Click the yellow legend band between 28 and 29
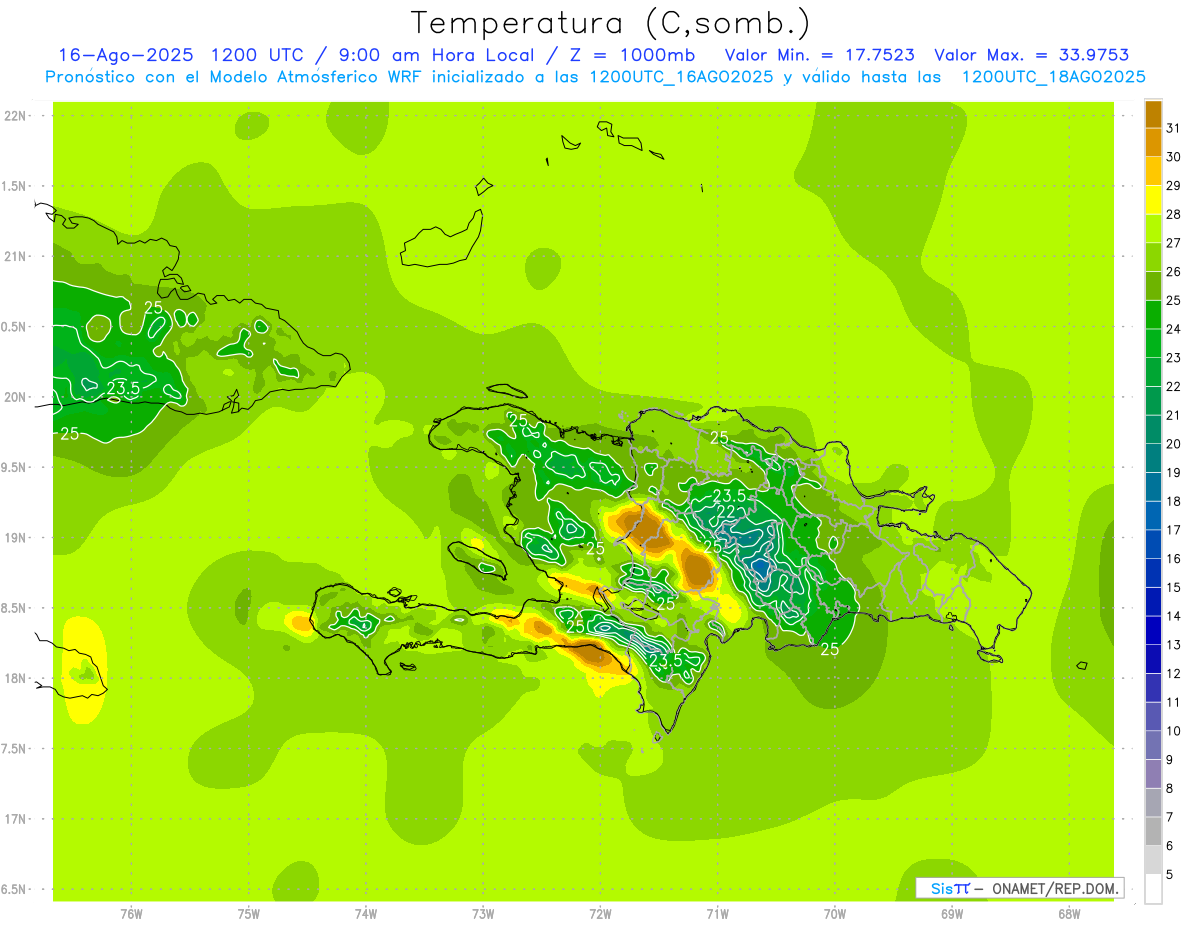The height and width of the screenshot is (927, 1200). (x=1153, y=200)
